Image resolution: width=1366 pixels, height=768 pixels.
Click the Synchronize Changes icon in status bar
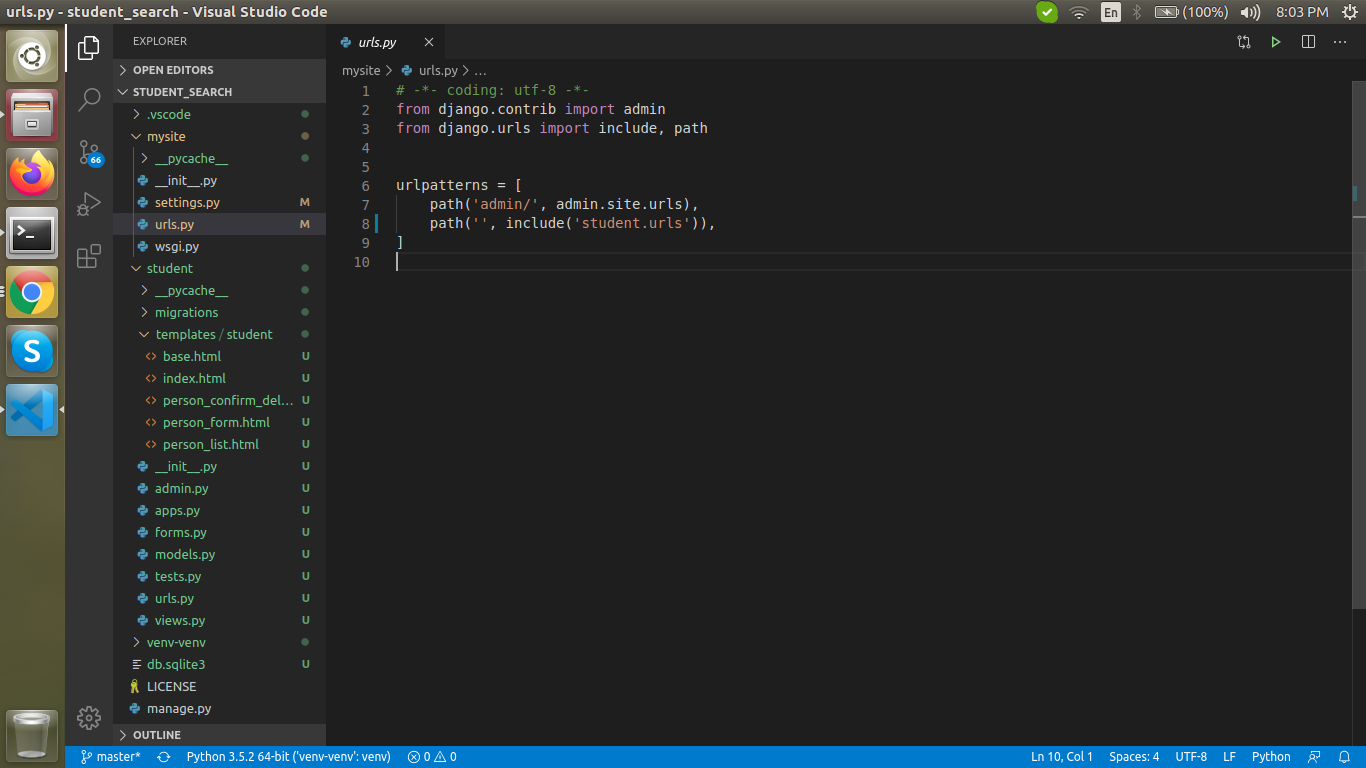pos(164,757)
